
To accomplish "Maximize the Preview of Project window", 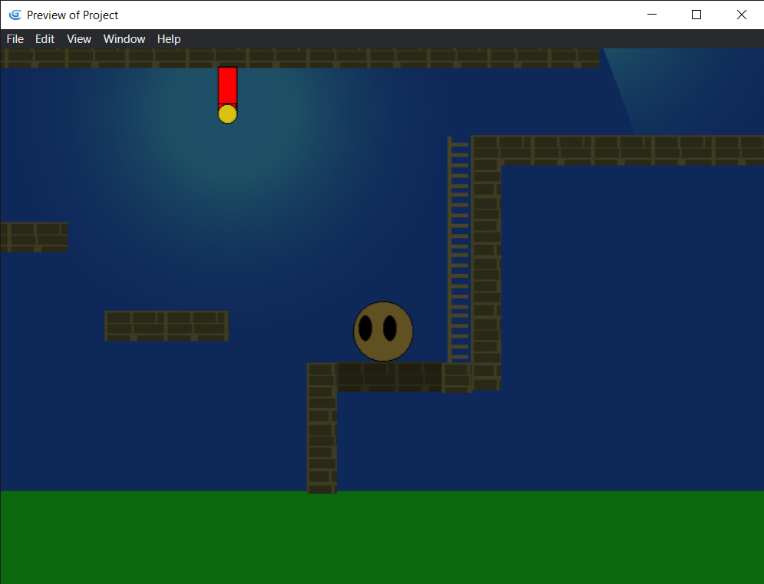I will pyautogui.click(x=697, y=15).
